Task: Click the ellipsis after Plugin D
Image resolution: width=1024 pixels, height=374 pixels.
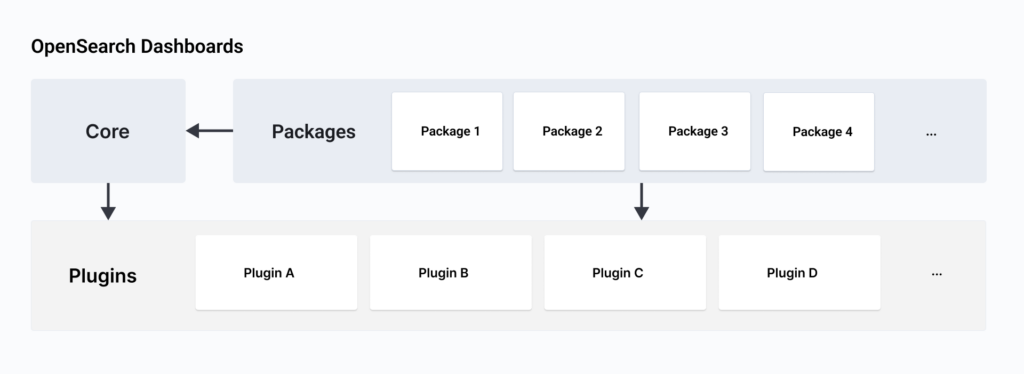Action: pos(936,274)
